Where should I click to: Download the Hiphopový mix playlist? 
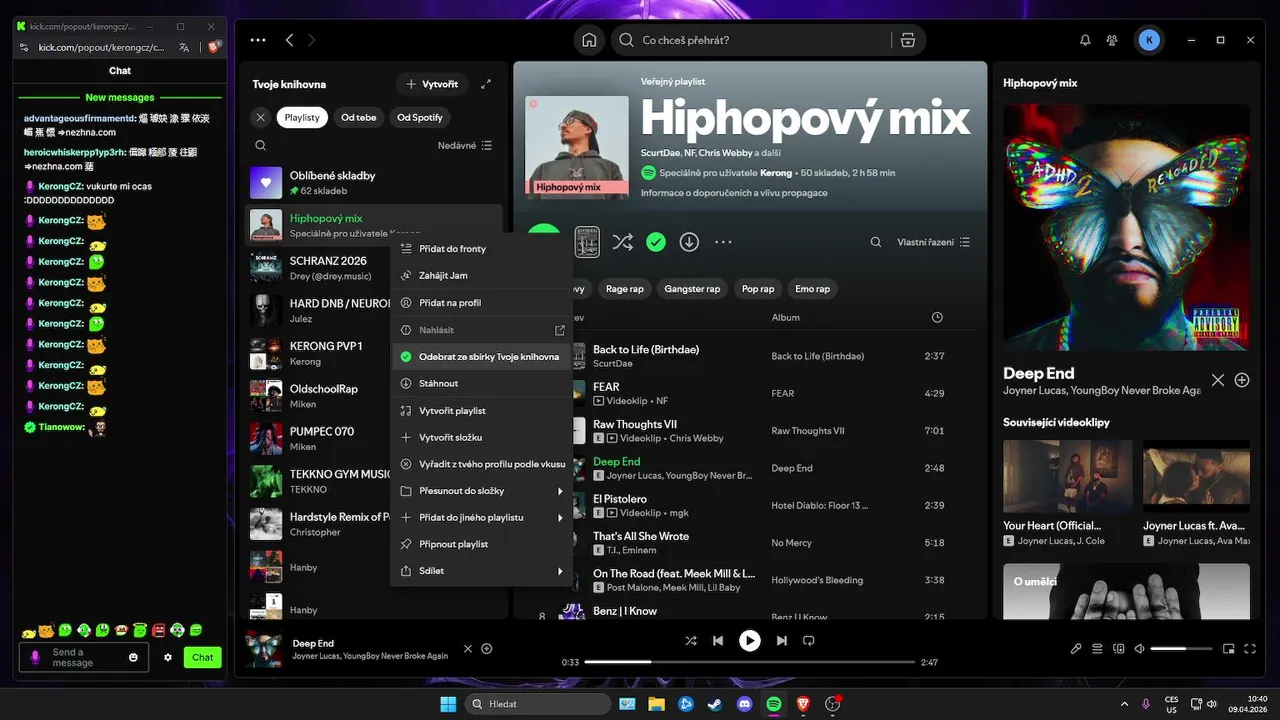(689, 242)
